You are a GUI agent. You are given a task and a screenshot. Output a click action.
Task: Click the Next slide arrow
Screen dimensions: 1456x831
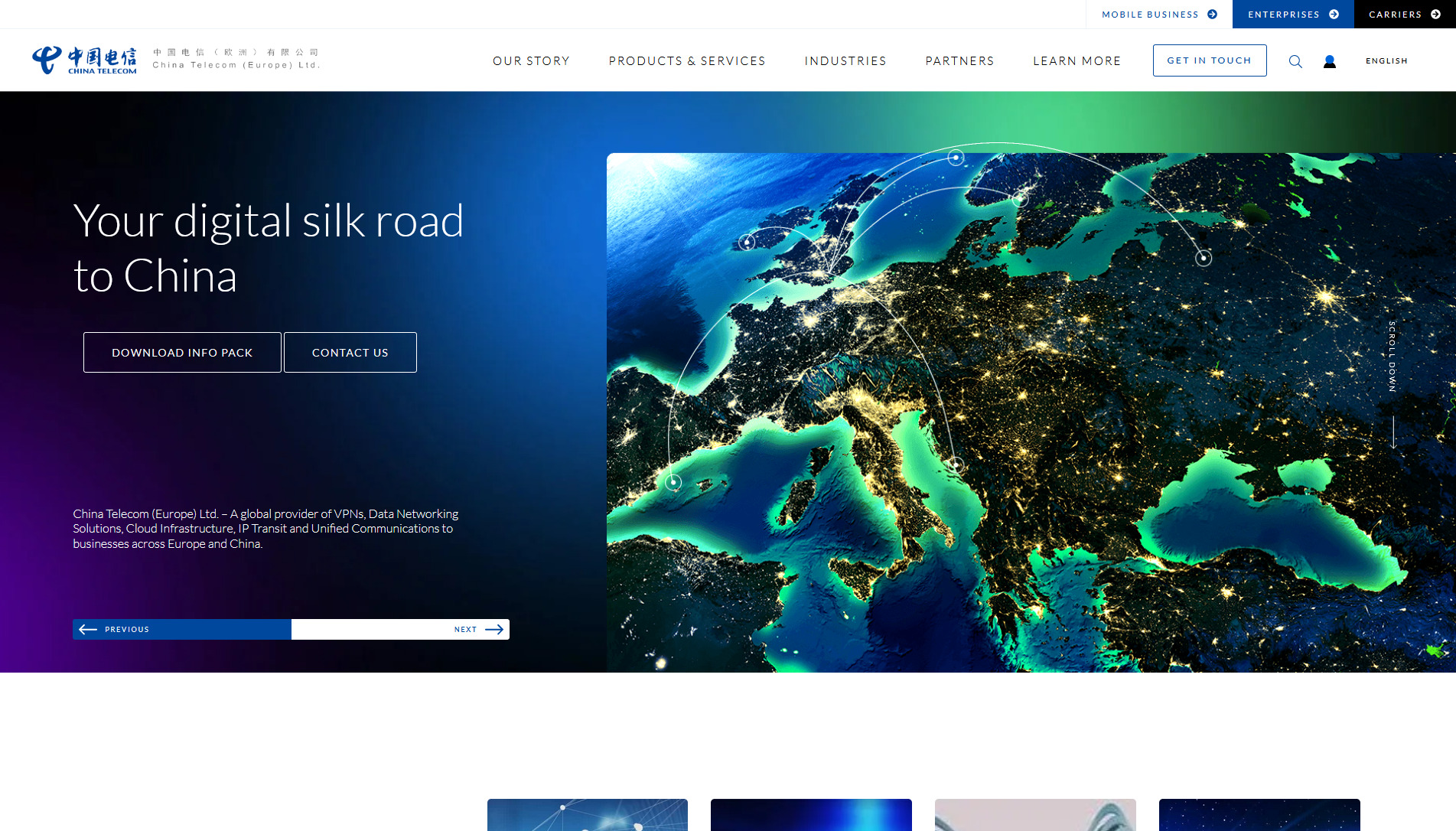494,629
